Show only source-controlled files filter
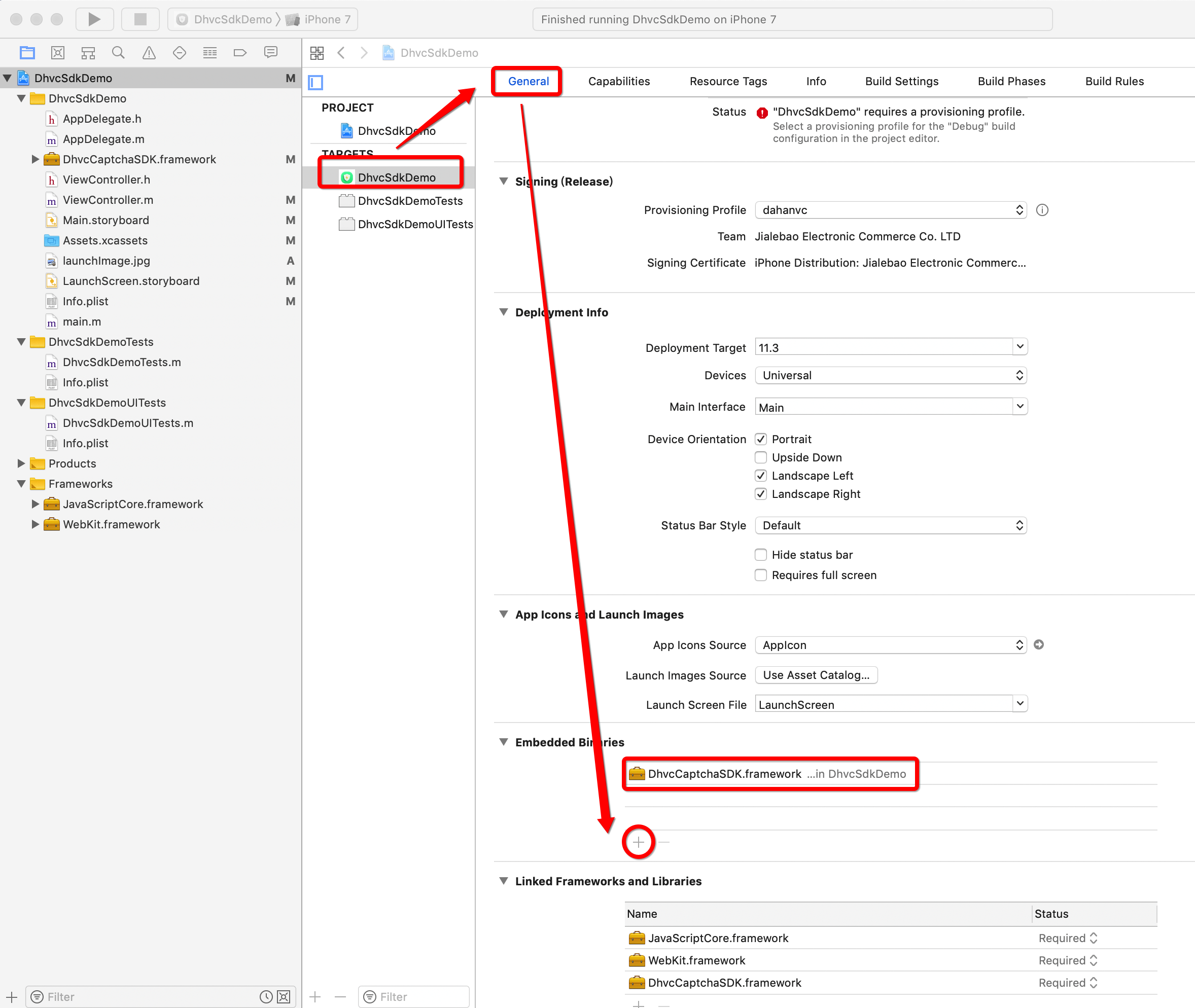Viewport: 1195px width, 1008px height. coord(284,996)
